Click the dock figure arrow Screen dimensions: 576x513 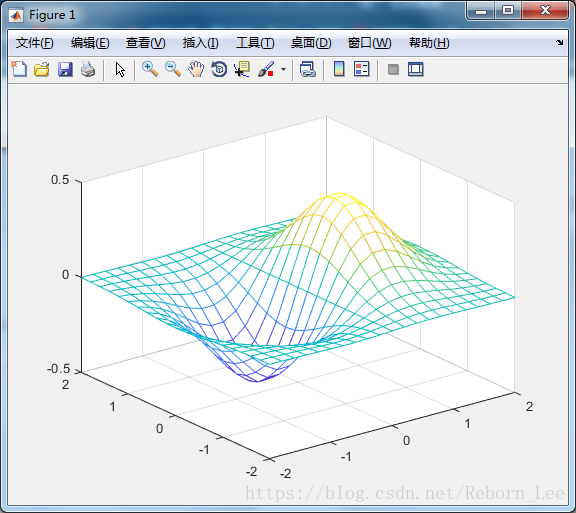(x=559, y=43)
